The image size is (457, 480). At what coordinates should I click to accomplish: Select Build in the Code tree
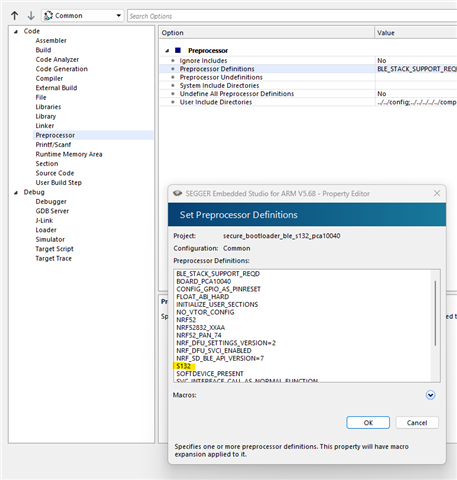pyautogui.click(x=43, y=50)
